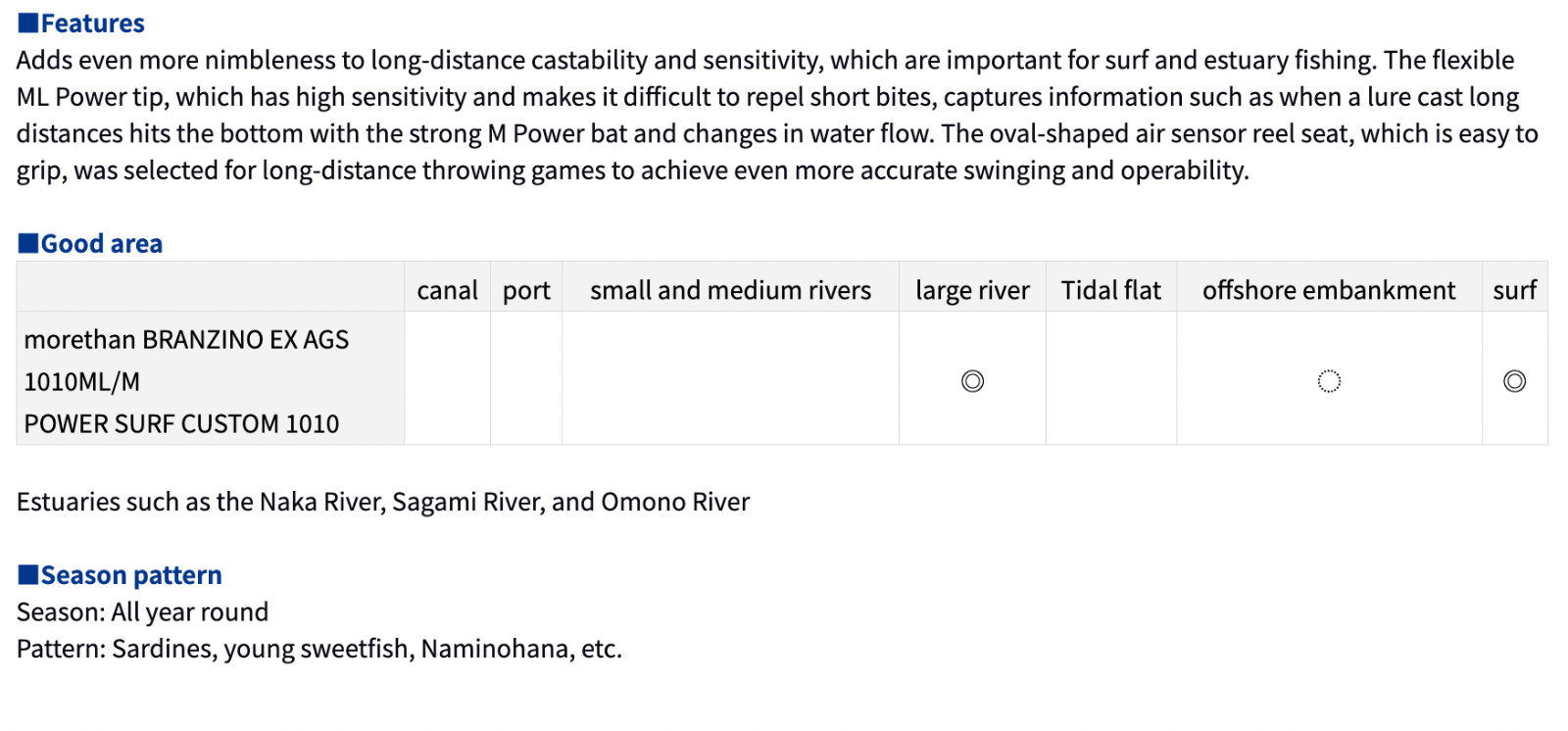
Task: Click the Estuaries such as Naka River text
Action: [x=383, y=502]
